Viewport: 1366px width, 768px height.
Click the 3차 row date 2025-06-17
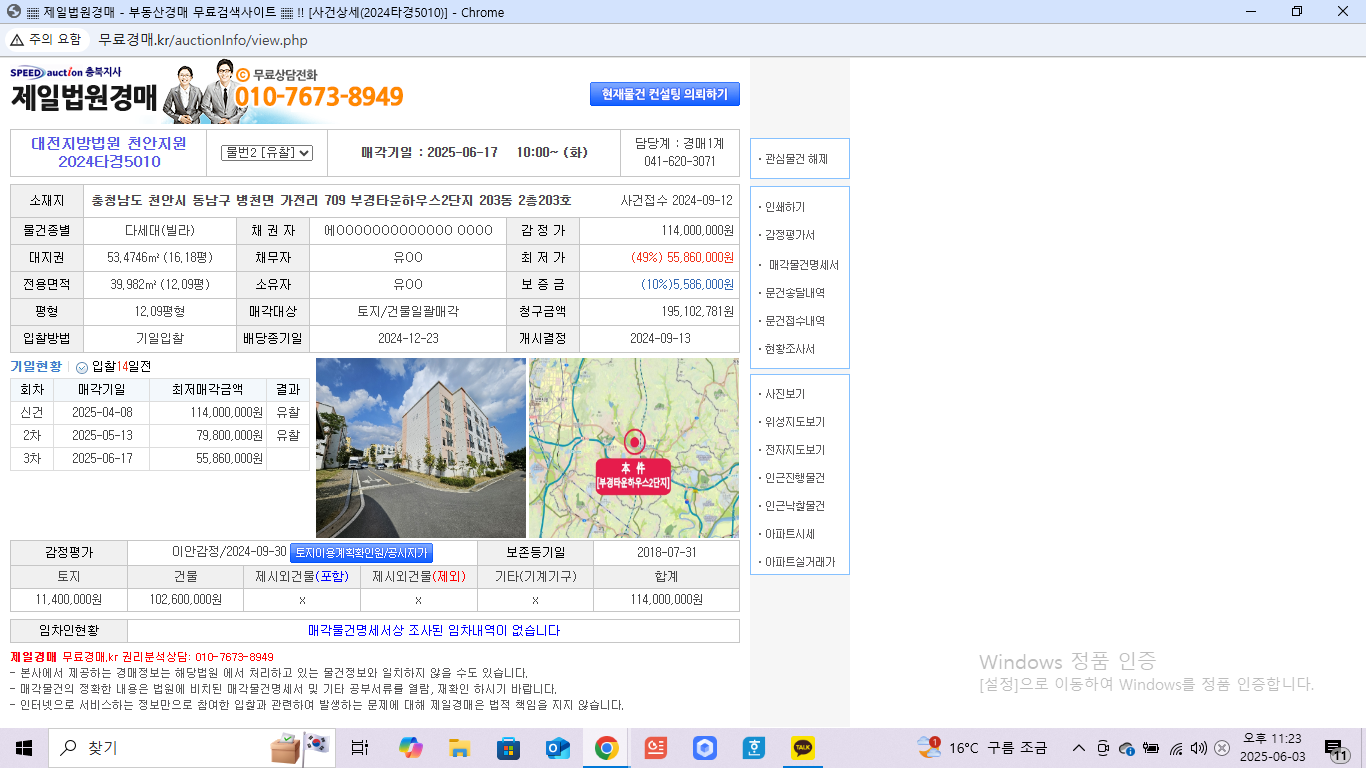click(x=102, y=459)
